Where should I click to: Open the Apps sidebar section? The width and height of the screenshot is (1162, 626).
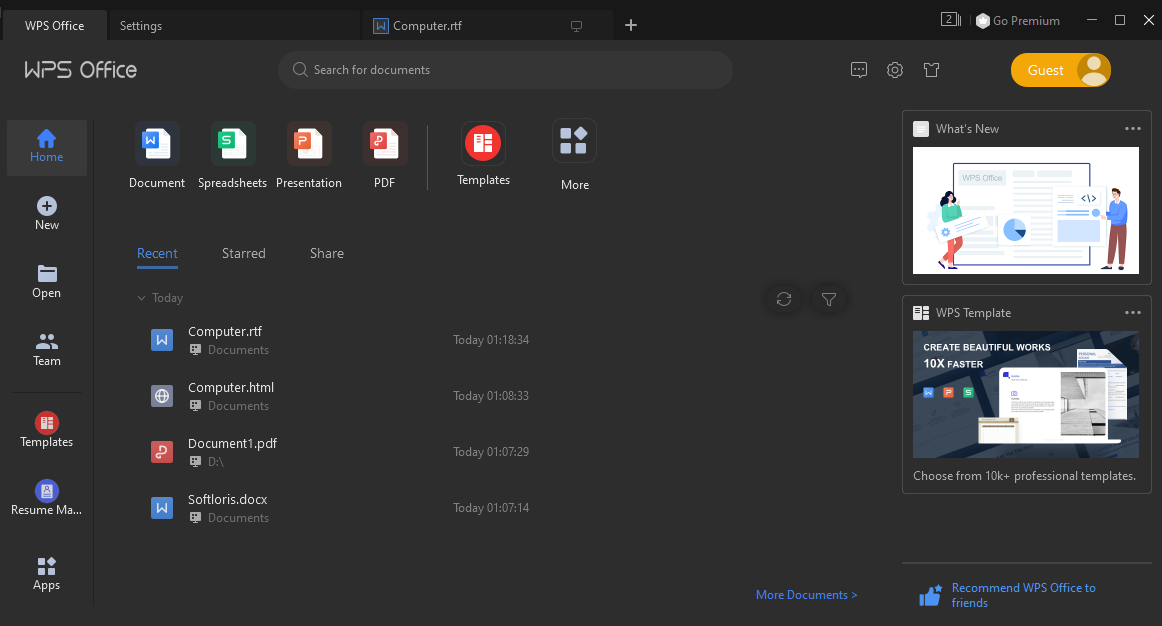pos(47,574)
